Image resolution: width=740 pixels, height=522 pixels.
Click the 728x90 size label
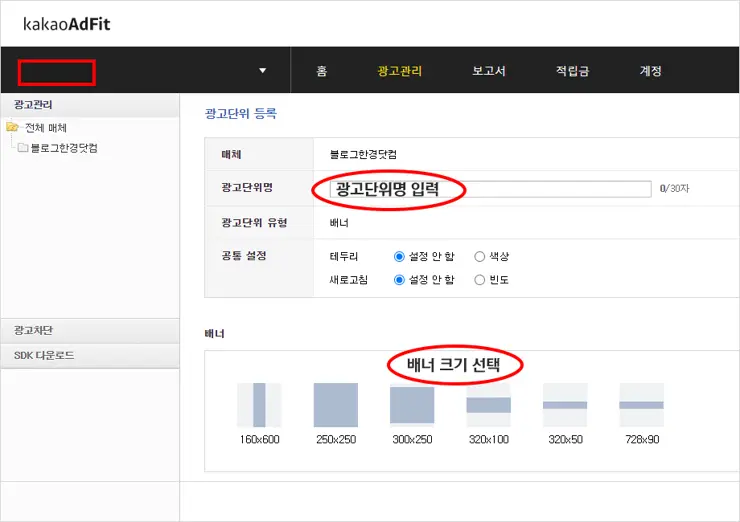642,439
